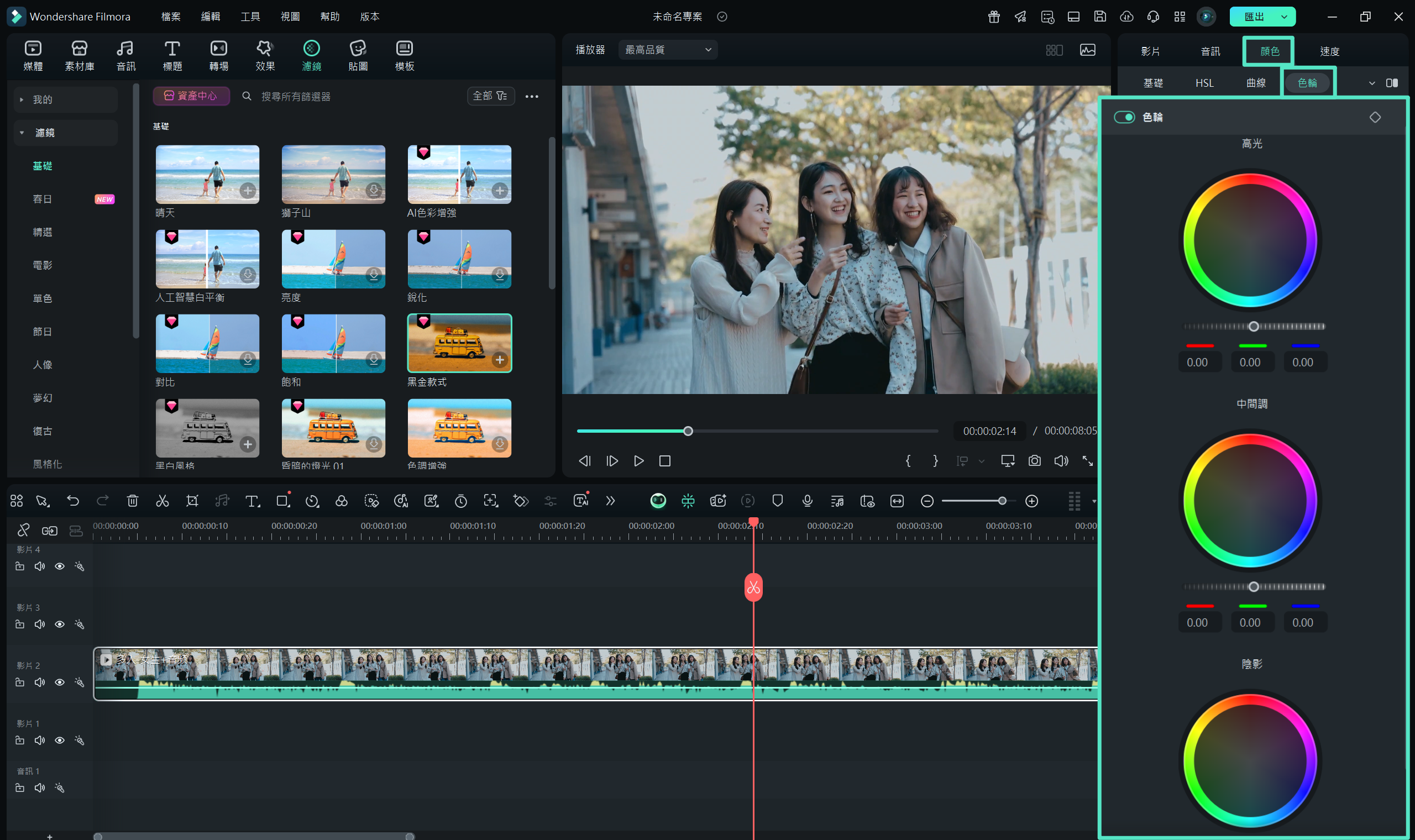Hide the 影片 4 track

pyautogui.click(x=60, y=566)
